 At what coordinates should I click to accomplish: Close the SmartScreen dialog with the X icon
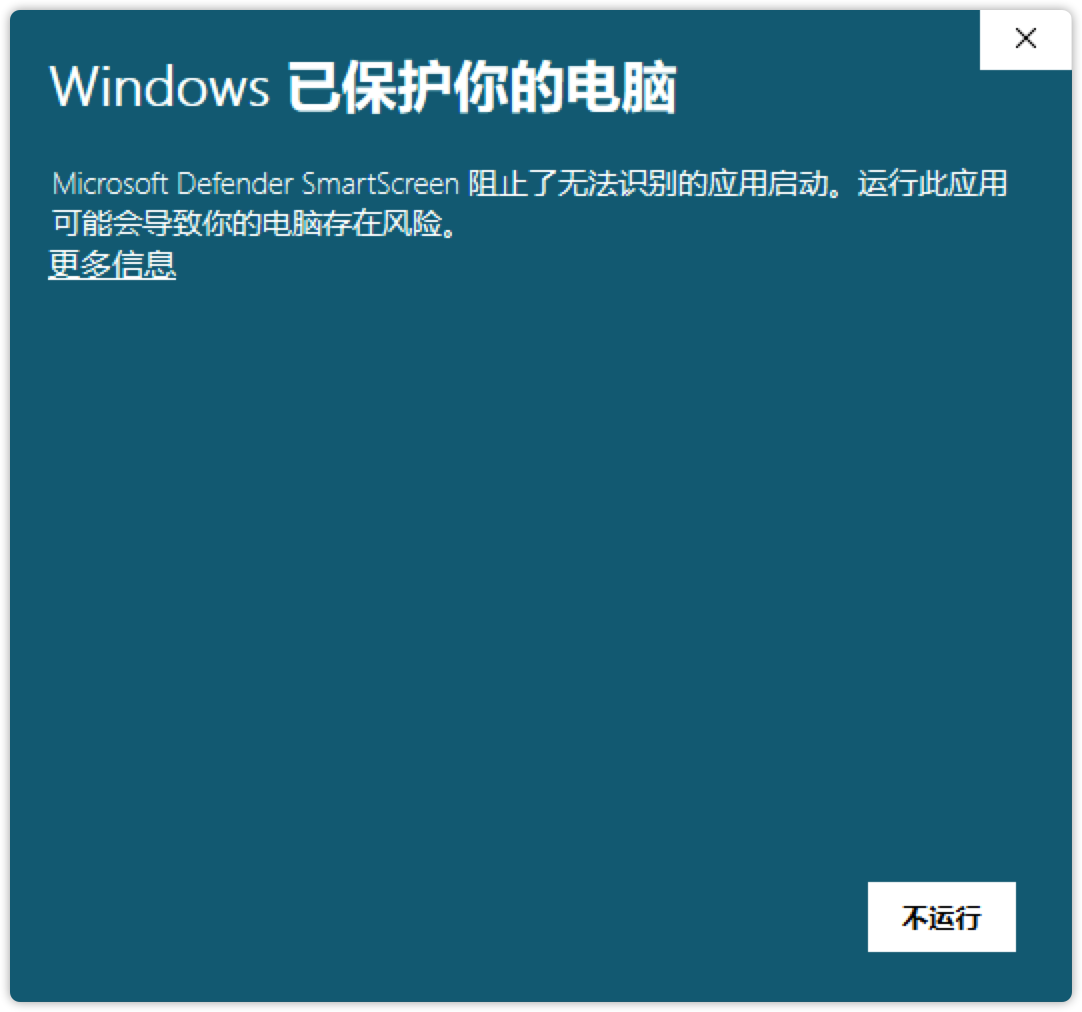[1025, 39]
